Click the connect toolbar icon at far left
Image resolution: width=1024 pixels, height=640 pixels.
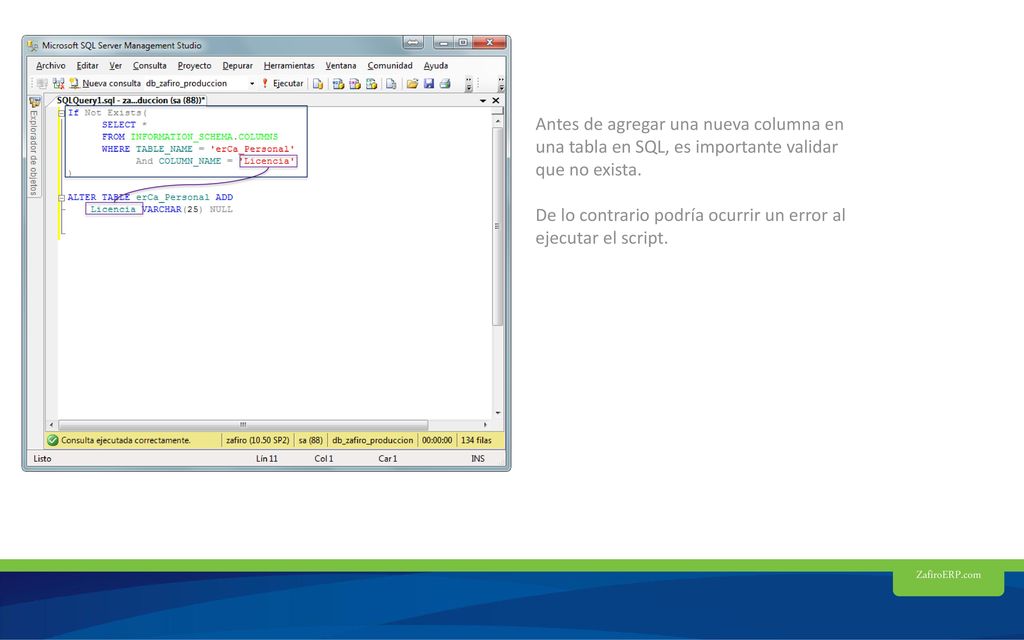pos(42,84)
